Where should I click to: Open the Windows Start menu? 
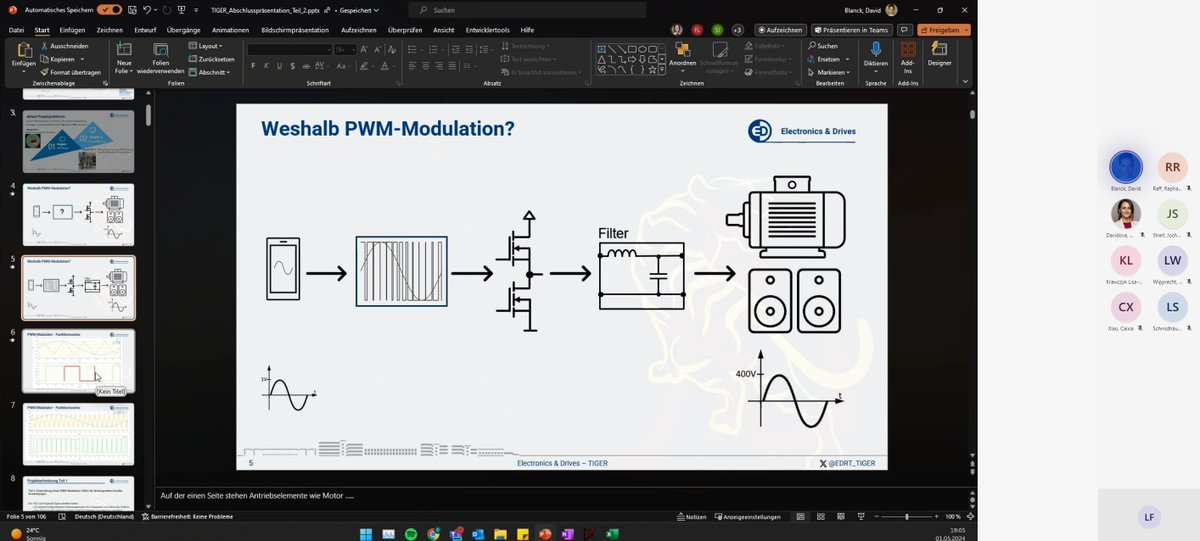tap(365, 534)
